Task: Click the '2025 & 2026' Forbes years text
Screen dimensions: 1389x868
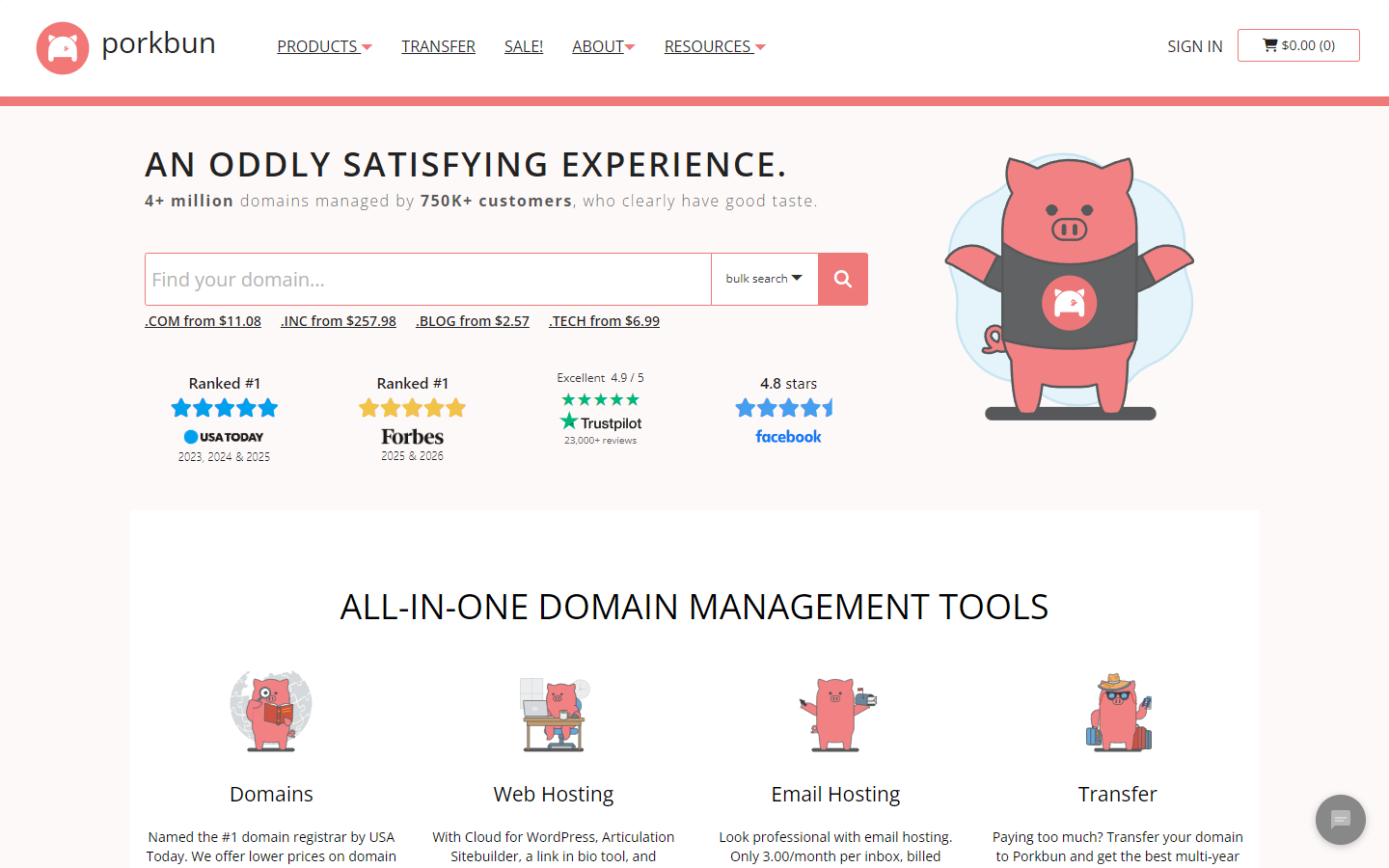Action: pyautogui.click(x=412, y=456)
